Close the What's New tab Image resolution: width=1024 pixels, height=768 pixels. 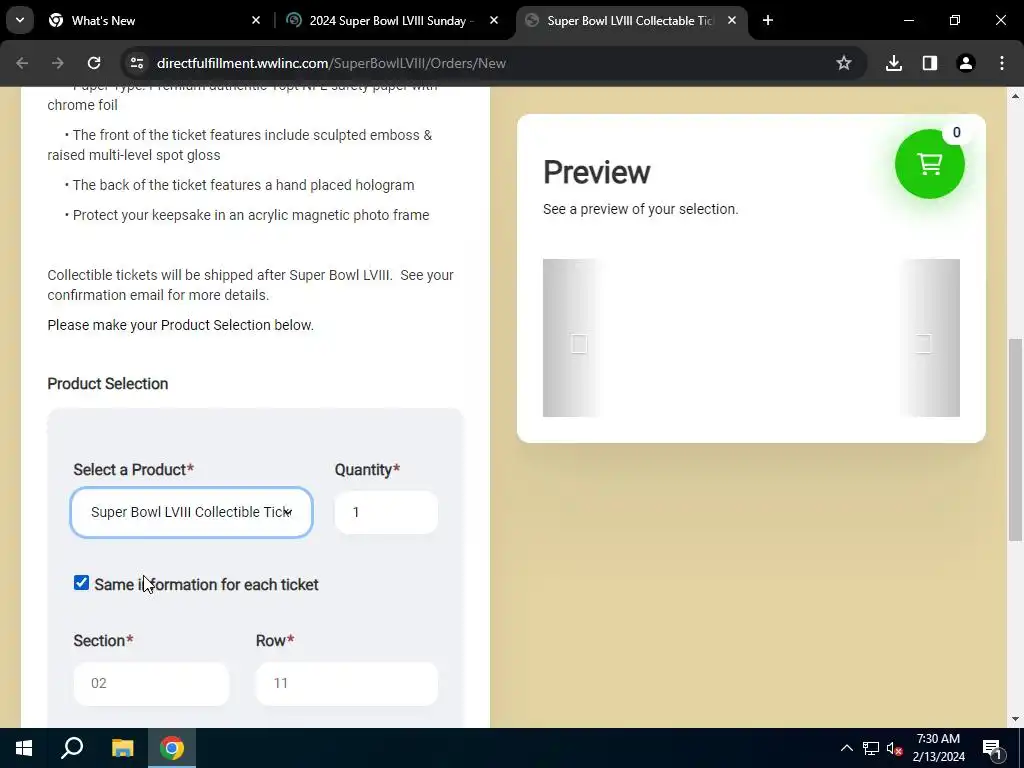pos(256,21)
